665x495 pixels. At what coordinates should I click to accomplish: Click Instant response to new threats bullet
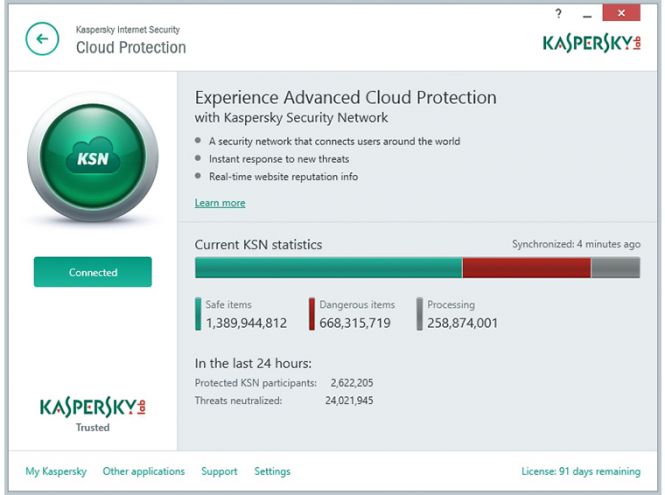point(279,159)
